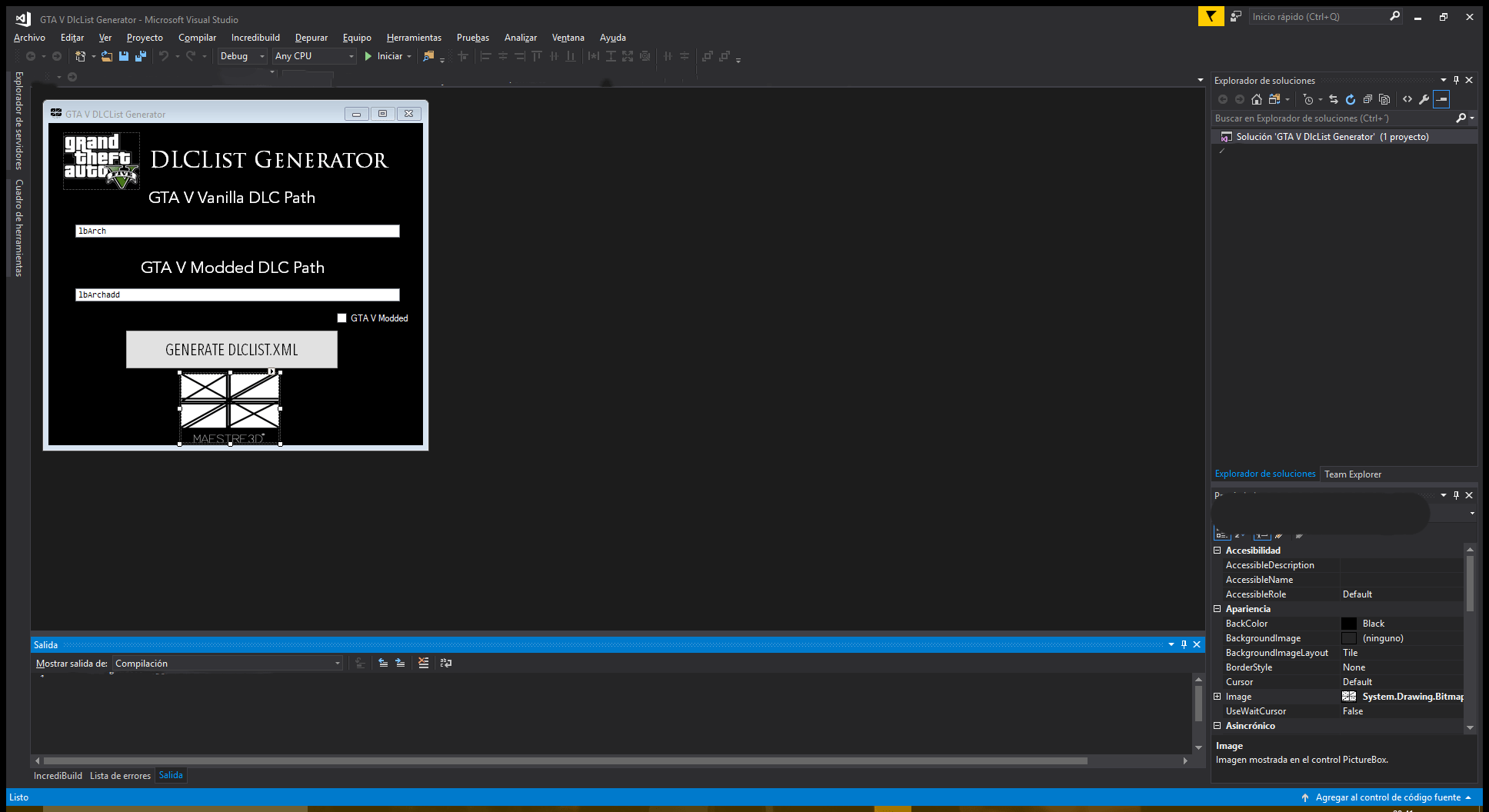The image size is (1489, 812).
Task: Click the Properties wrench icon in Solution Explorer
Action: click(x=1424, y=99)
